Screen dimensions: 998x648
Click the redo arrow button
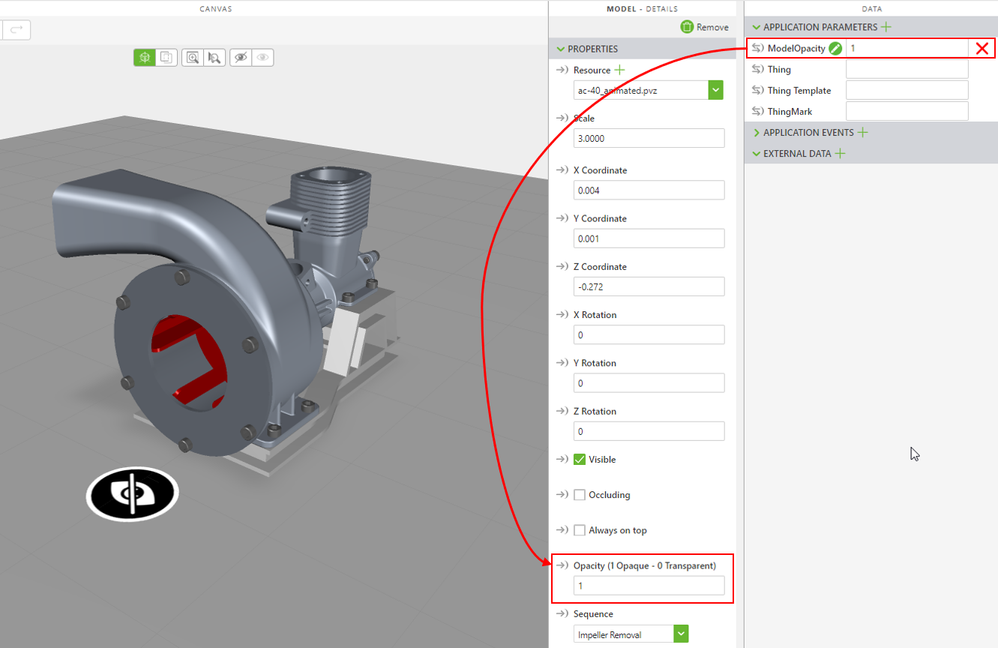pos(17,30)
